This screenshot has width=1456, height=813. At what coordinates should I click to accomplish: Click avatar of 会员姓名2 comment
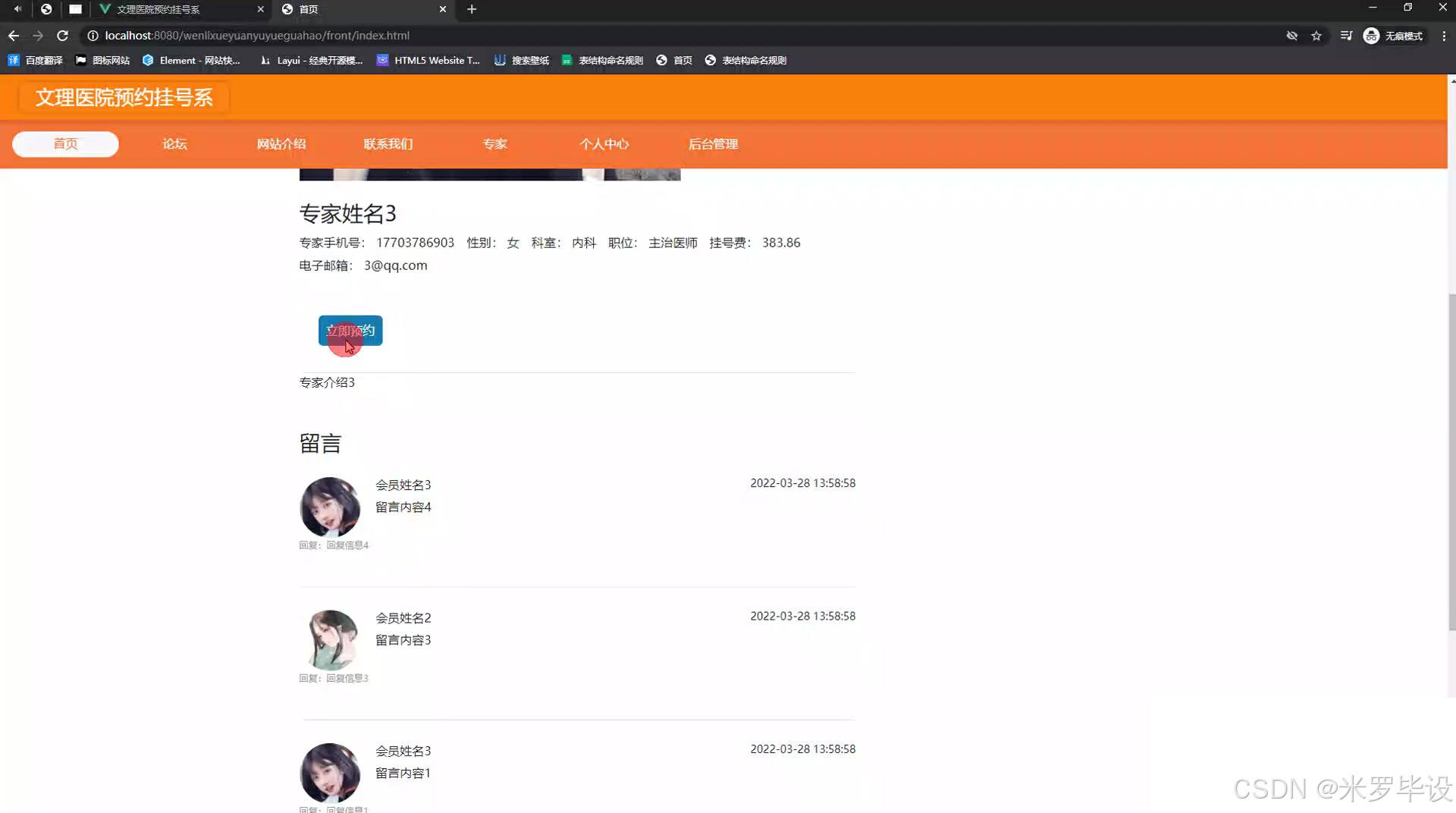point(330,640)
